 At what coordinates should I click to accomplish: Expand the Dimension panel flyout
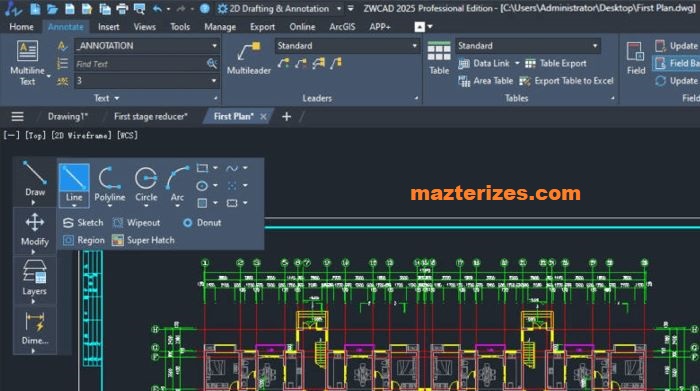tap(34, 351)
